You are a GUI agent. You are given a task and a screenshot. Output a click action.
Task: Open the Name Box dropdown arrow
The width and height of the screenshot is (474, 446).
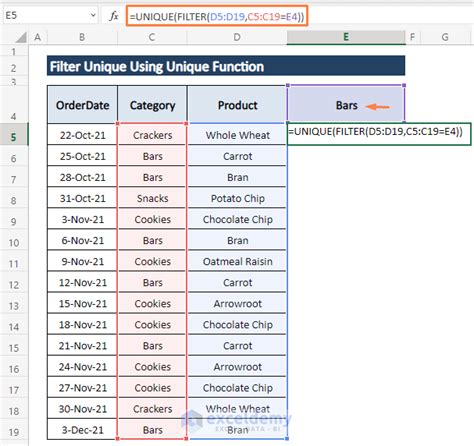[93, 15]
